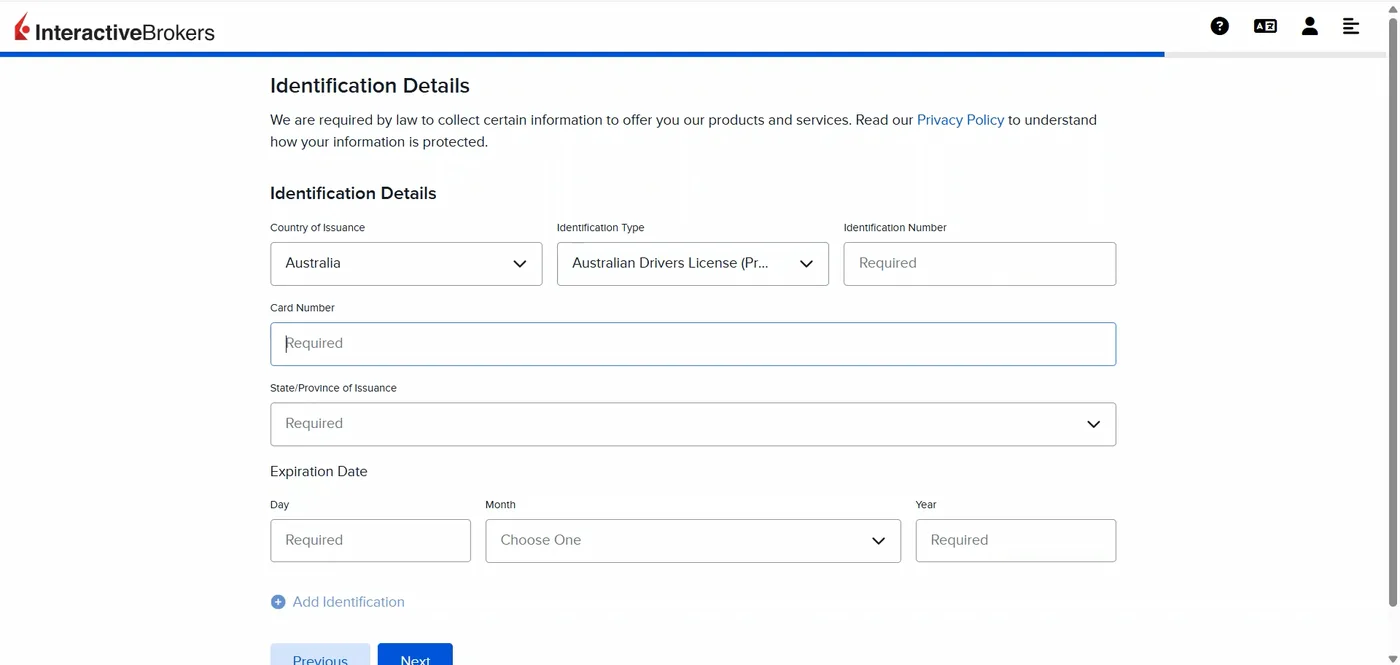Click the 'Identification Type' label
The image size is (1400, 665).
(600, 228)
